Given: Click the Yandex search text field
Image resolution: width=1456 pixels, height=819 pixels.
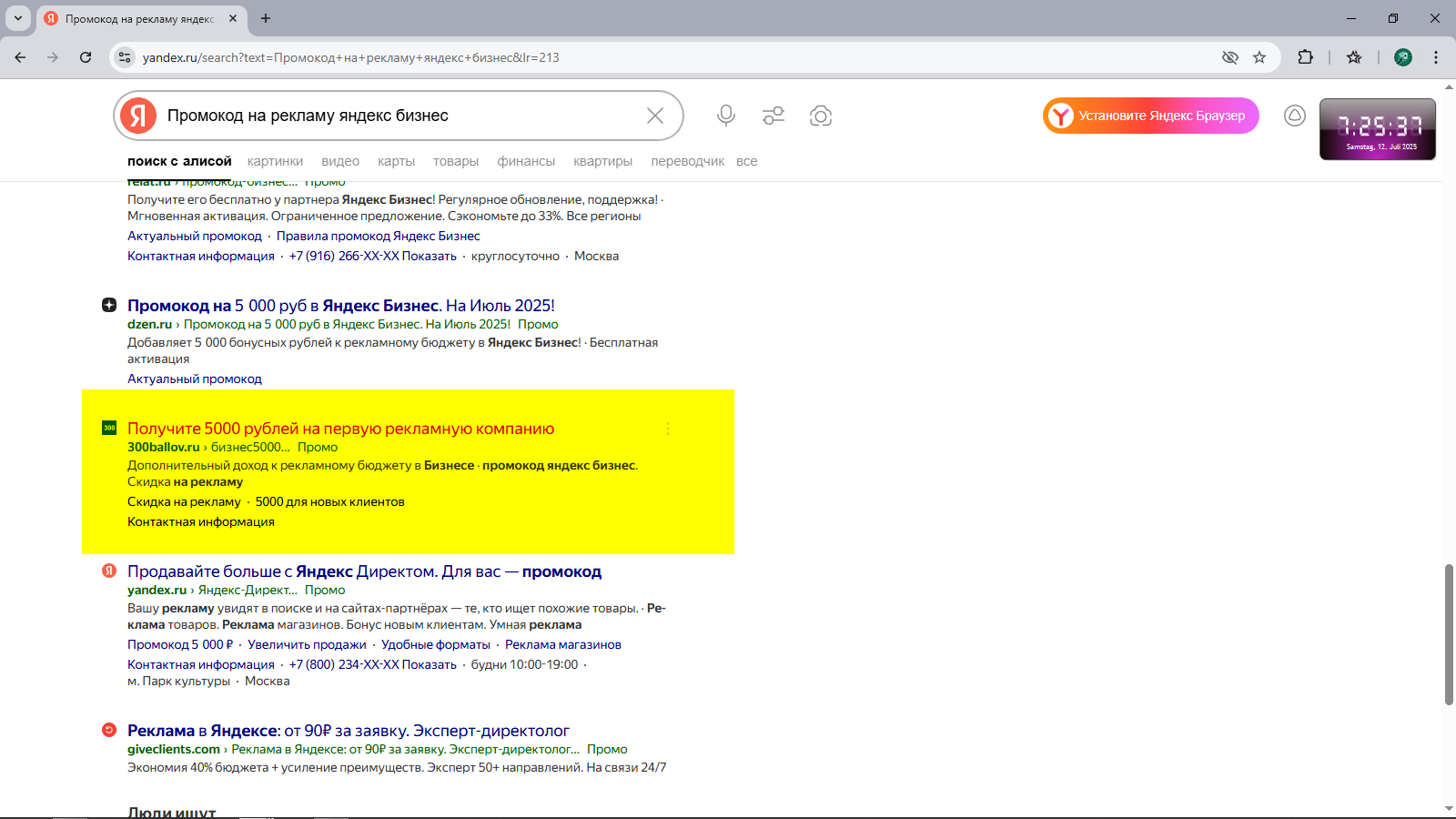Looking at the screenshot, I should (400, 116).
